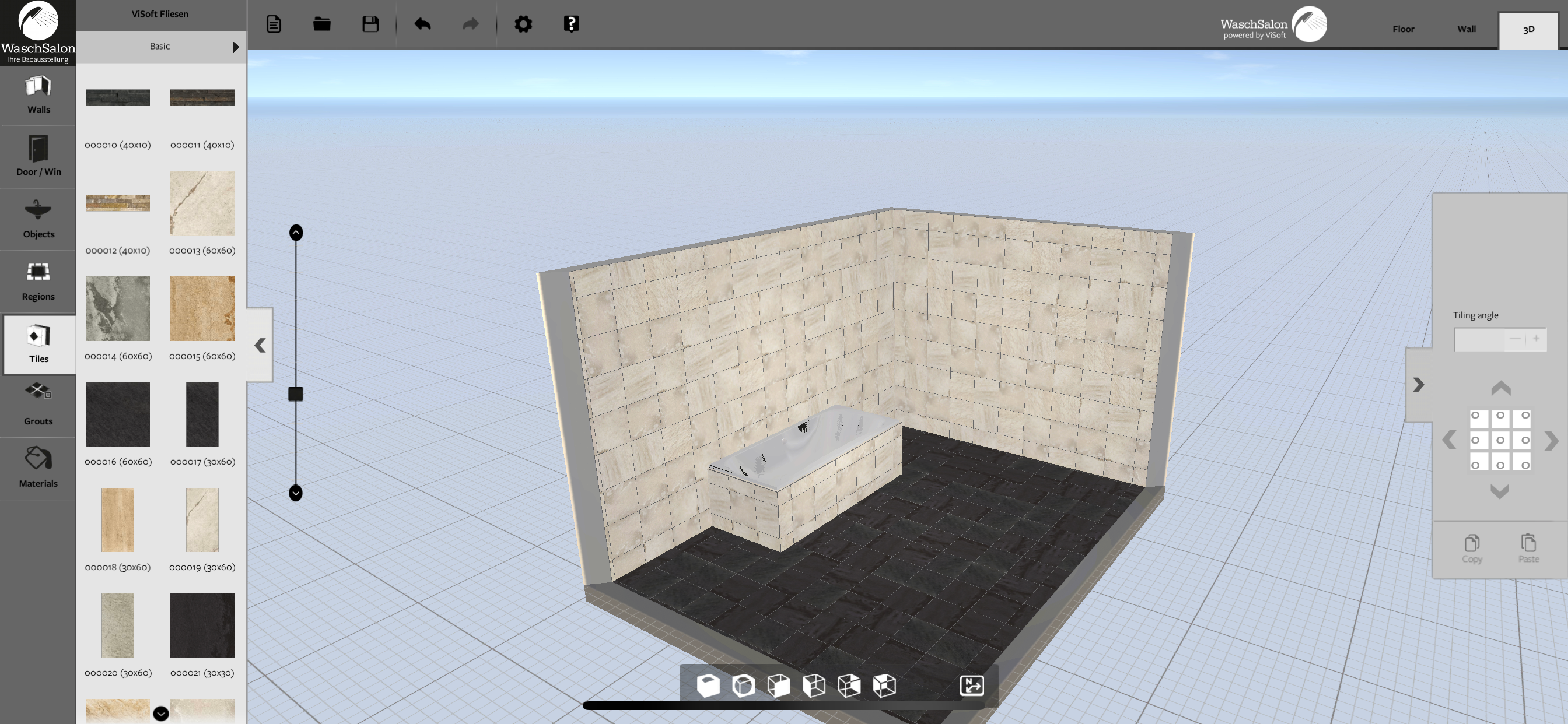Click the horizontal rotation slider bar
Image resolution: width=1568 pixels, height=724 pixels.
(783, 706)
